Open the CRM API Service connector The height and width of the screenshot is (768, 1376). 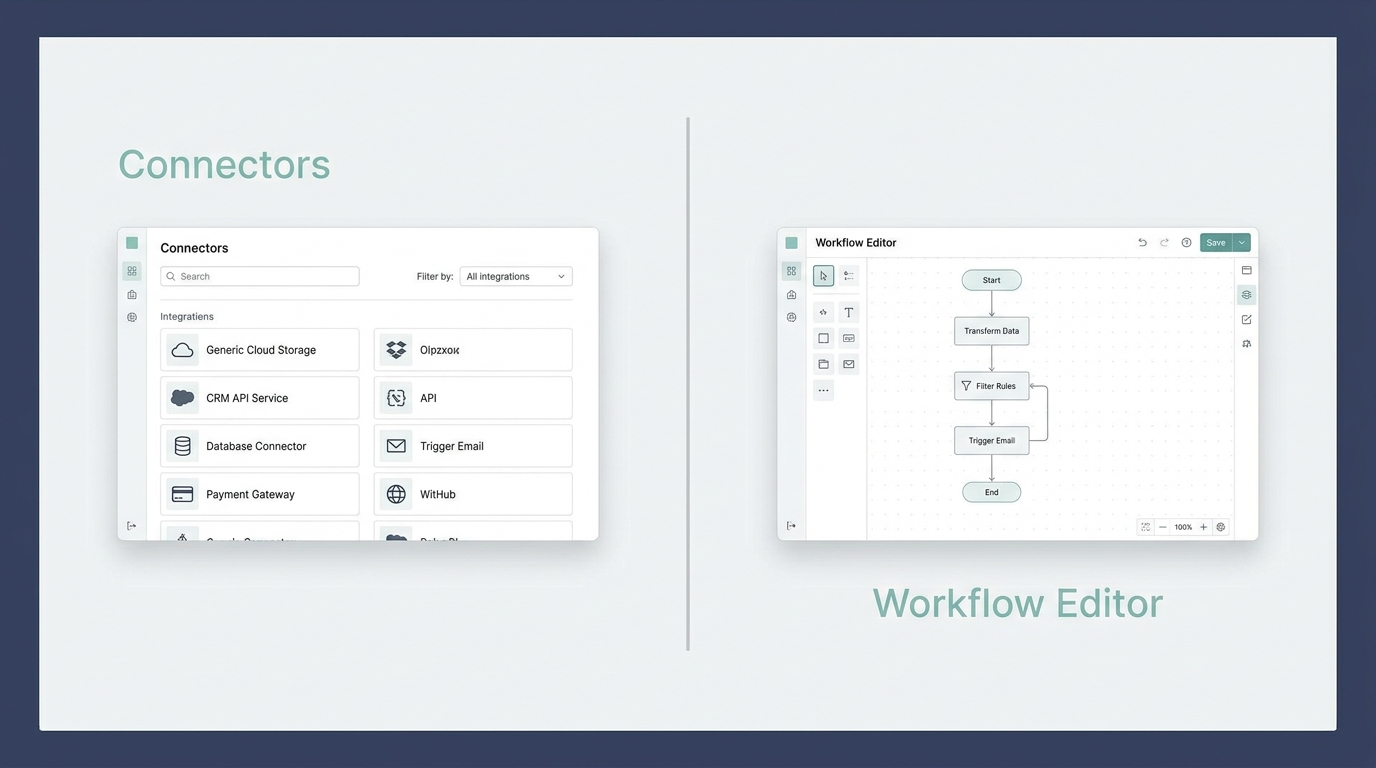260,398
